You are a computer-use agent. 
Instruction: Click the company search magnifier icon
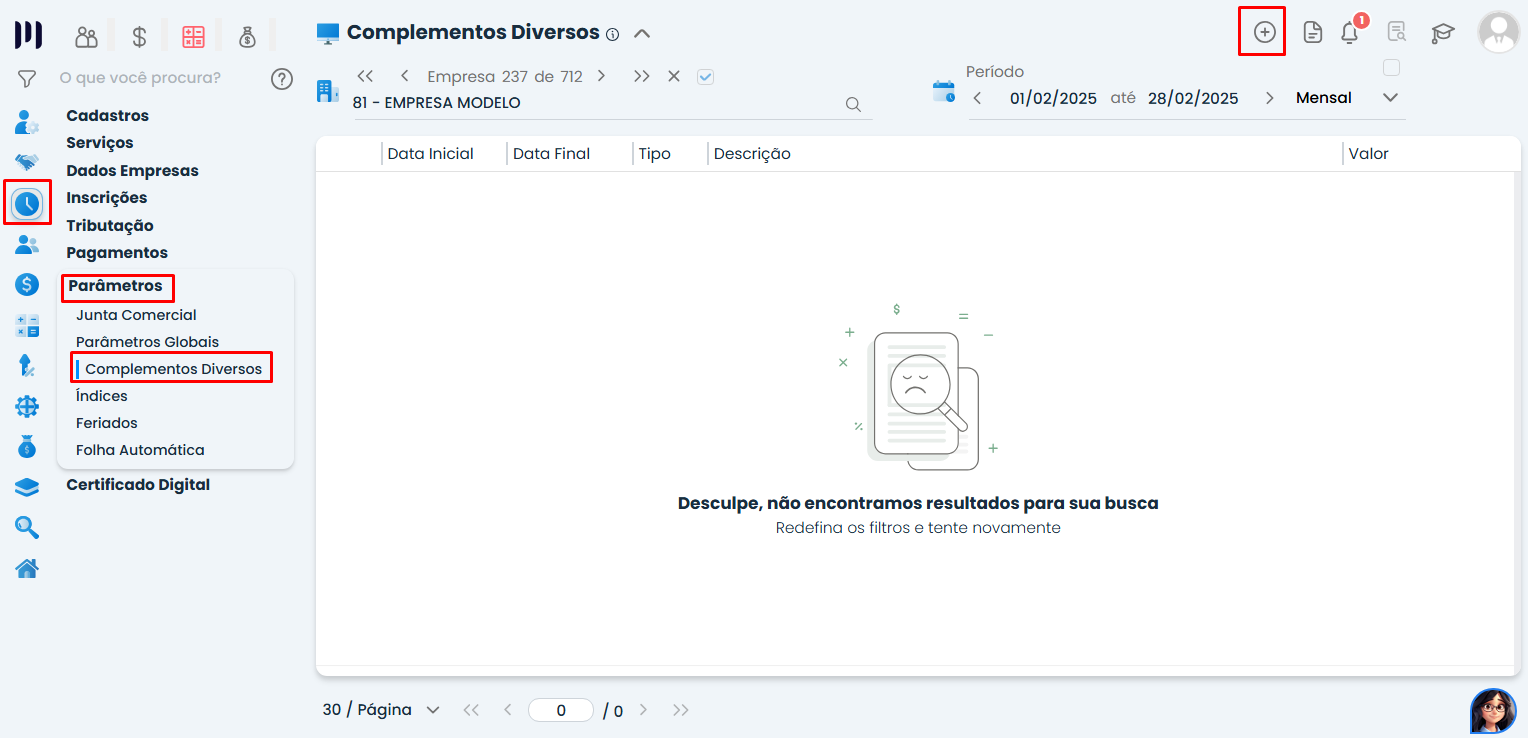coord(853,104)
